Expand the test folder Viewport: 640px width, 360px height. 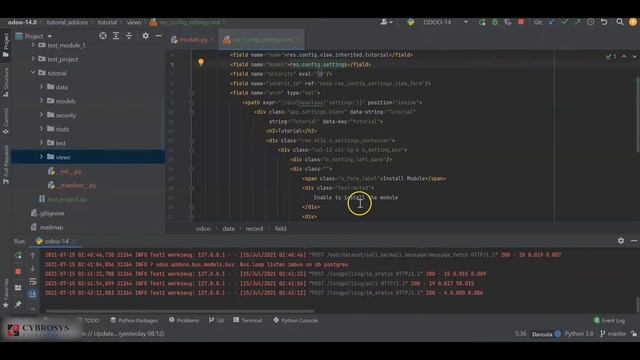(x=41, y=142)
